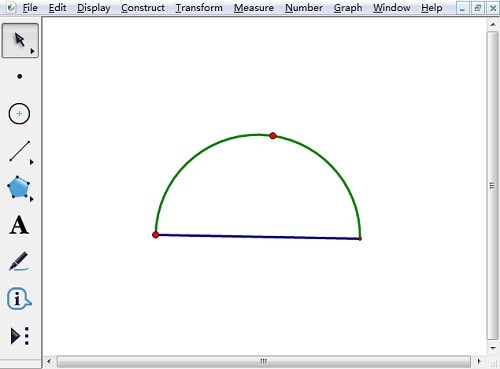This screenshot has width=500, height=369.
Task: Select the Point tool
Action: [20, 77]
